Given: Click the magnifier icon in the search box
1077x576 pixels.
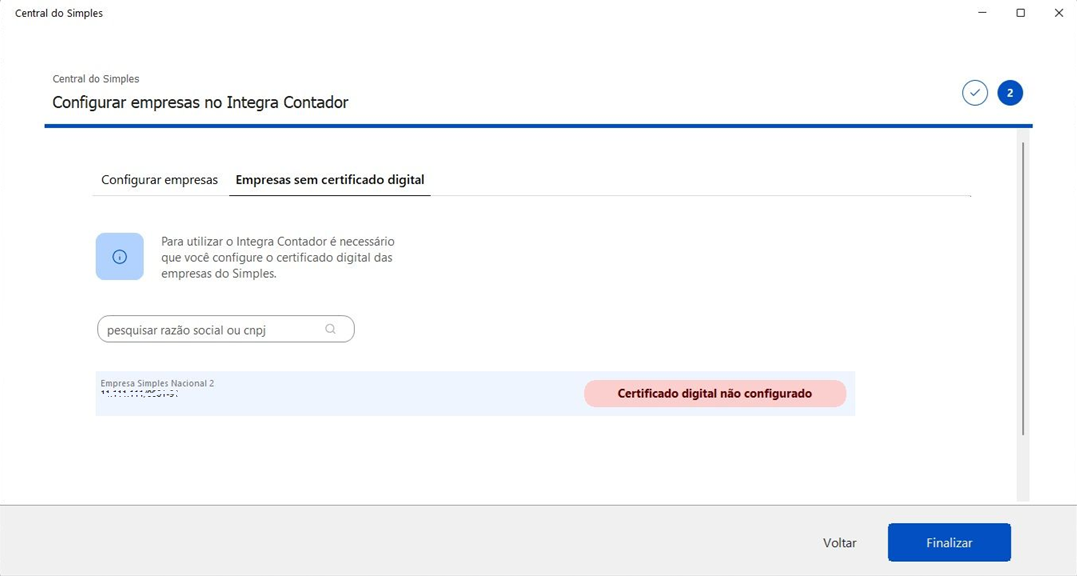Looking at the screenshot, I should point(330,329).
